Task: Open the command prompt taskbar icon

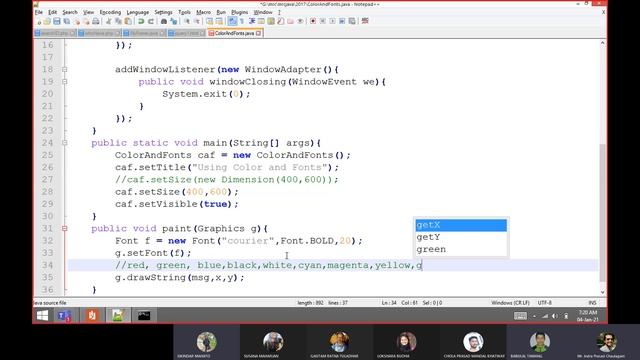Action: point(144,316)
